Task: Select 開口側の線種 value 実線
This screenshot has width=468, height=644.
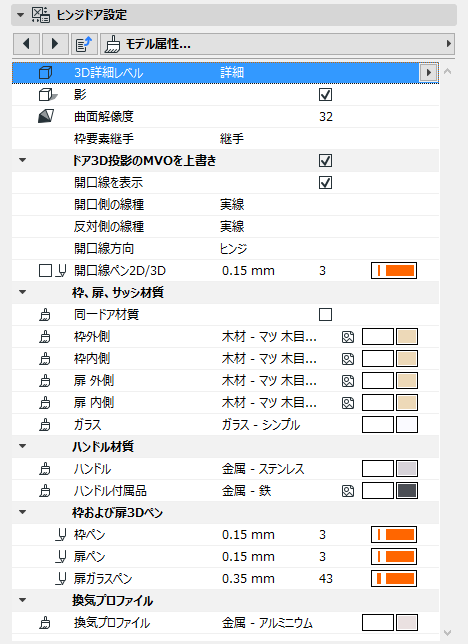Action: coord(232,205)
